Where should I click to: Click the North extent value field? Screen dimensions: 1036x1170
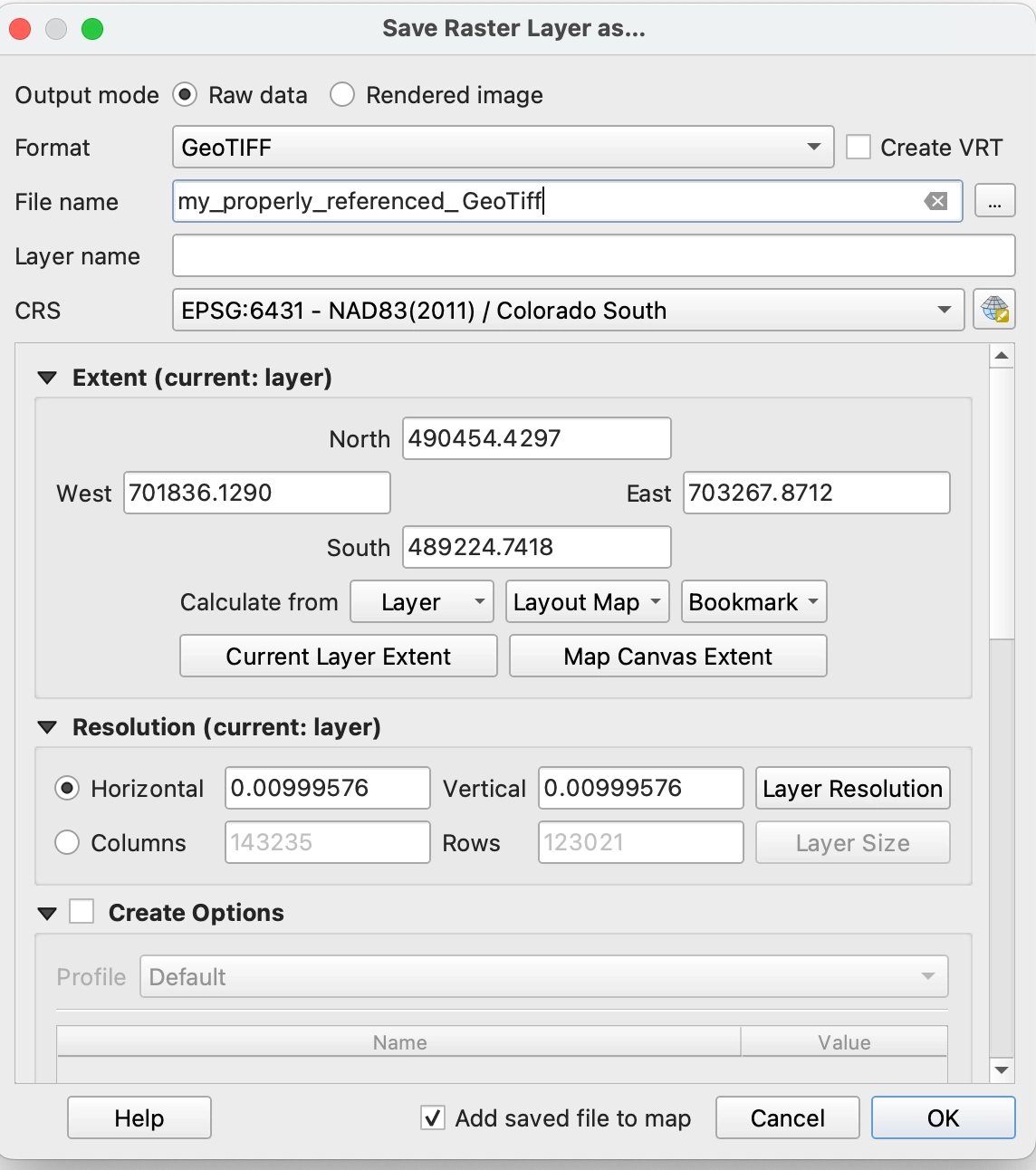537,438
